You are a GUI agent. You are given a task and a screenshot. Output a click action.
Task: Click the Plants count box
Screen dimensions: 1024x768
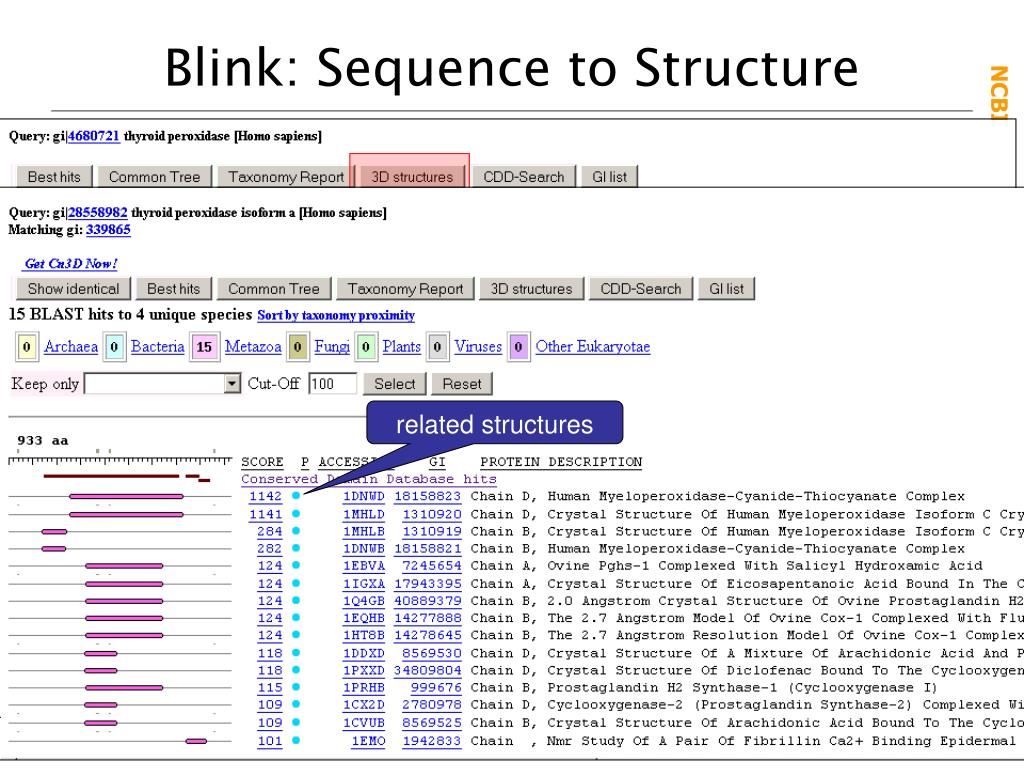(366, 347)
